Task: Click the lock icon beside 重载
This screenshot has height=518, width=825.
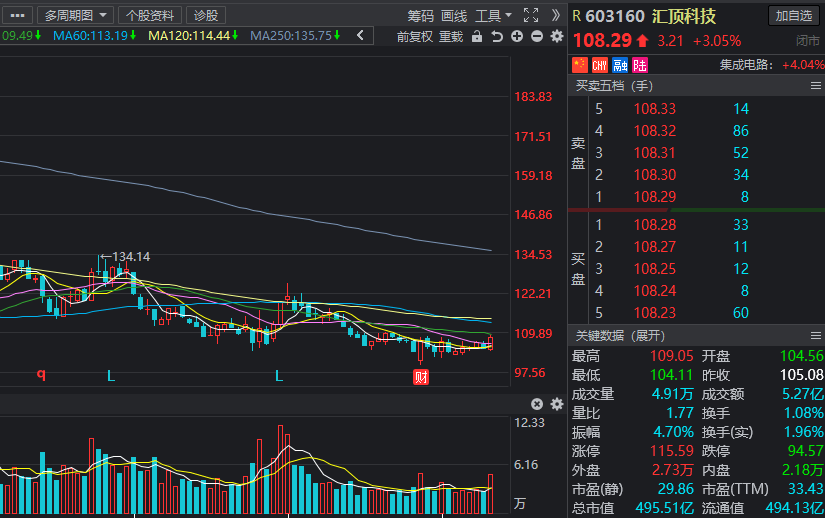Action: tap(477, 36)
